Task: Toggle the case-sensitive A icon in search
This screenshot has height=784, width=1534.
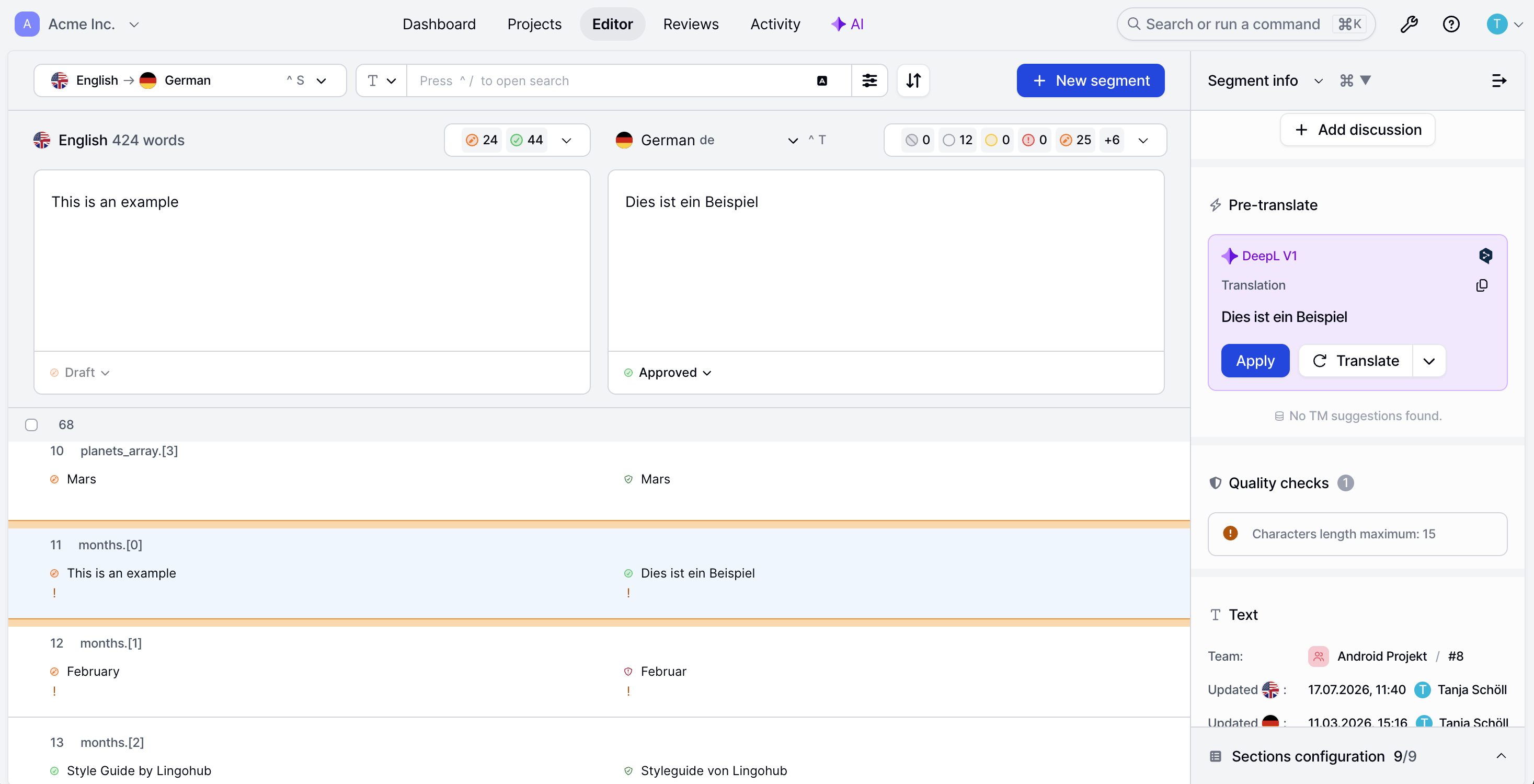Action: (822, 80)
